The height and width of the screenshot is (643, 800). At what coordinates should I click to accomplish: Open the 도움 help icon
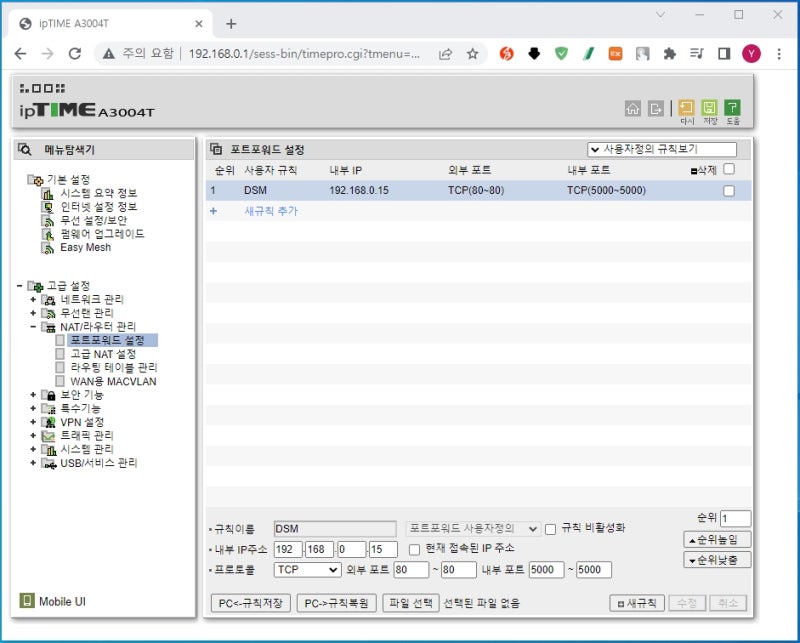click(x=733, y=107)
